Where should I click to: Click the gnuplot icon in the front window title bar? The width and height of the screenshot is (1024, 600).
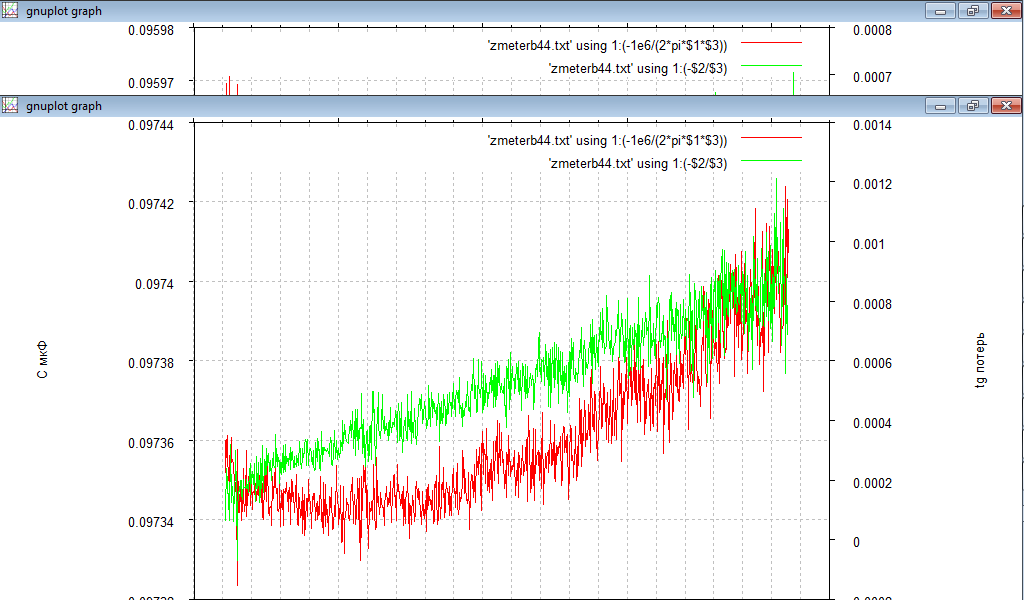[10, 106]
